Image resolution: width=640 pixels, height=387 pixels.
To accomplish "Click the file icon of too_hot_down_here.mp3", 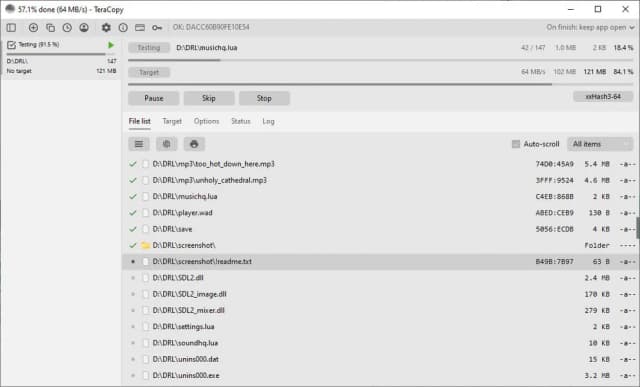I will pyautogui.click(x=145, y=164).
